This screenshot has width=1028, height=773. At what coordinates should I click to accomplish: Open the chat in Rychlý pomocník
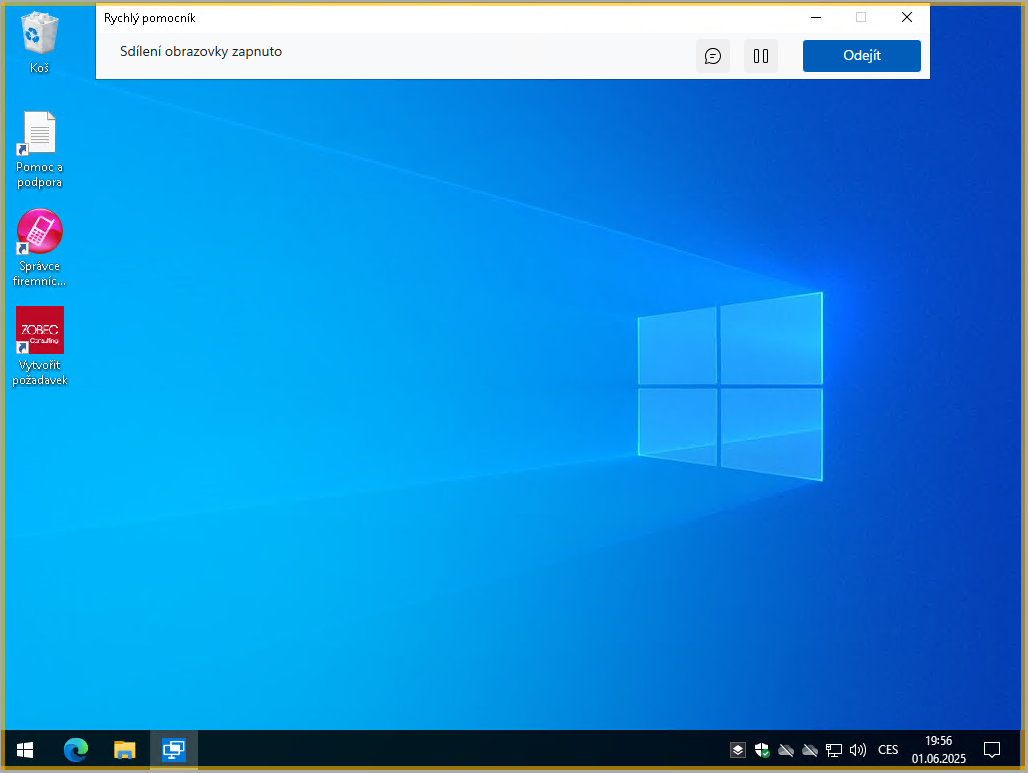click(713, 56)
